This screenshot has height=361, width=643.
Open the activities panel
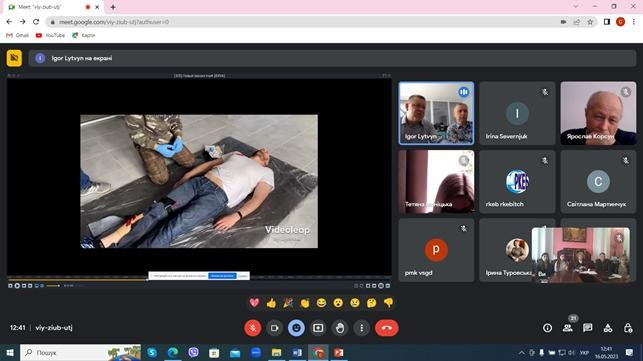point(608,328)
